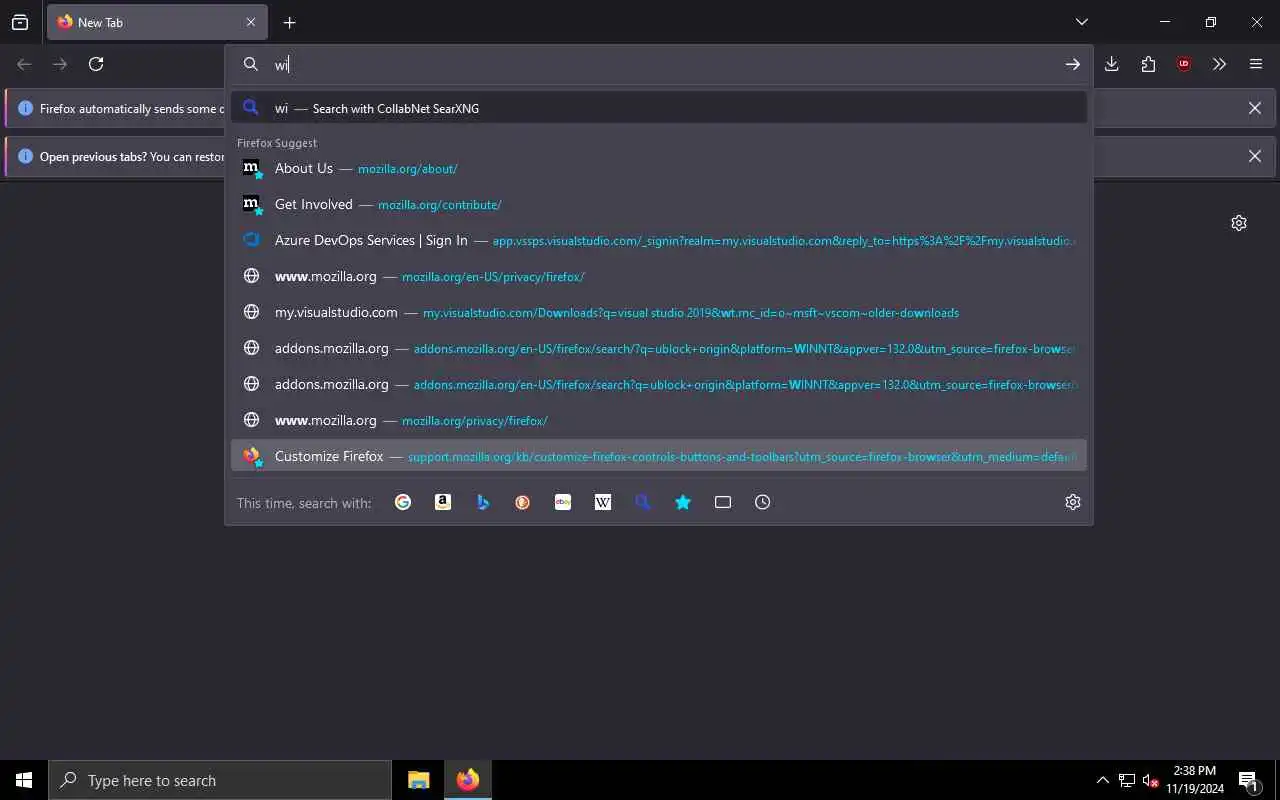The image size is (1280, 800).
Task: Search this time with eBay
Action: click(563, 502)
